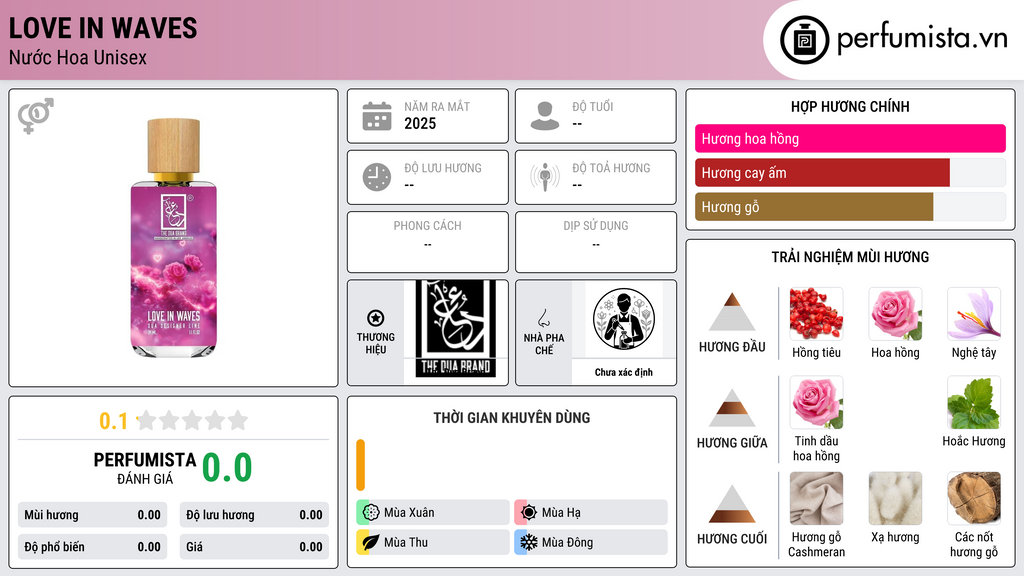
Task: Click the Mùa Thu season label
Action: point(406,542)
